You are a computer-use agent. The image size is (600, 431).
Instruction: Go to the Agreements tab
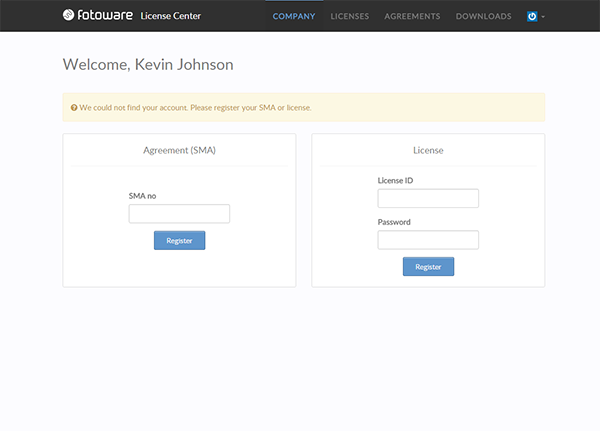coord(412,16)
